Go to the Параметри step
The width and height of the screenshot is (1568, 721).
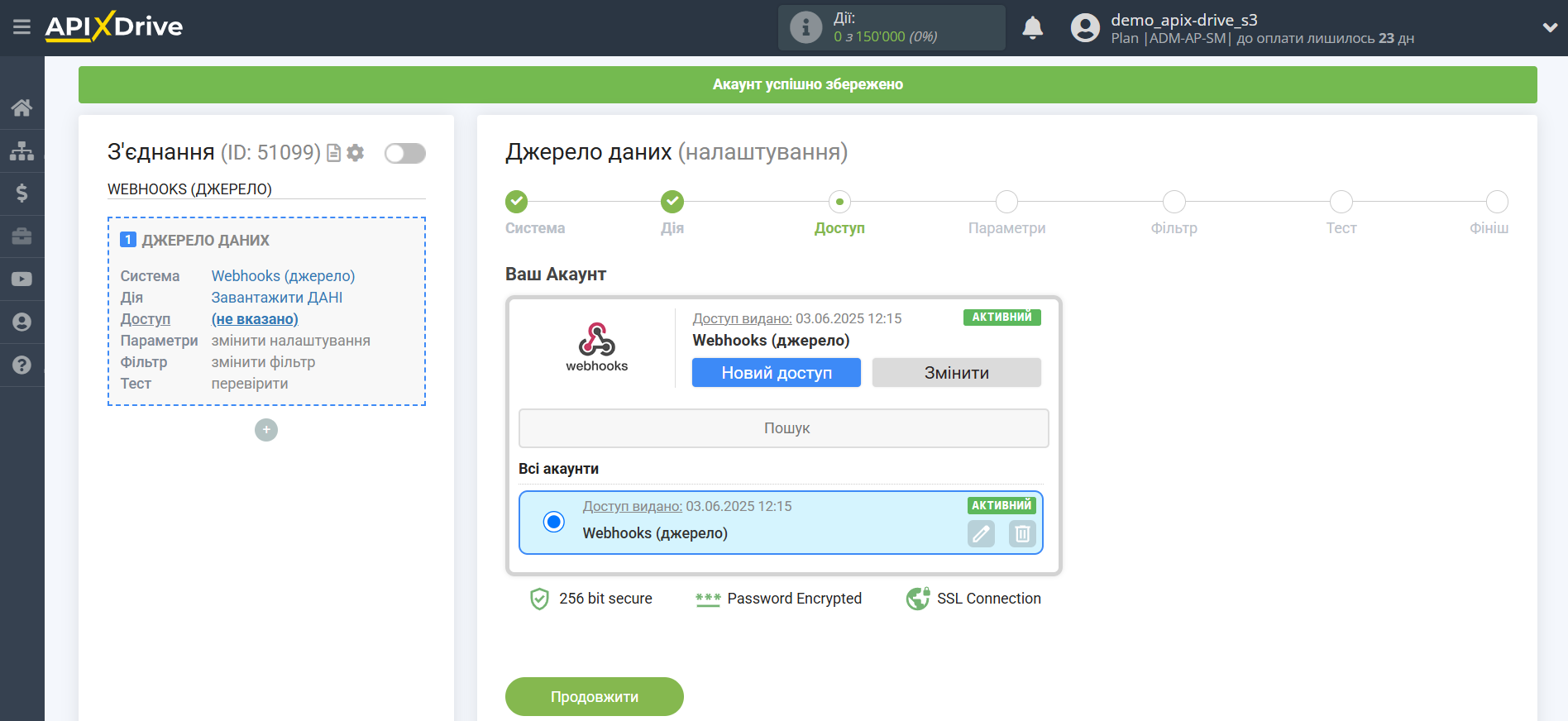pyautogui.click(x=1006, y=201)
